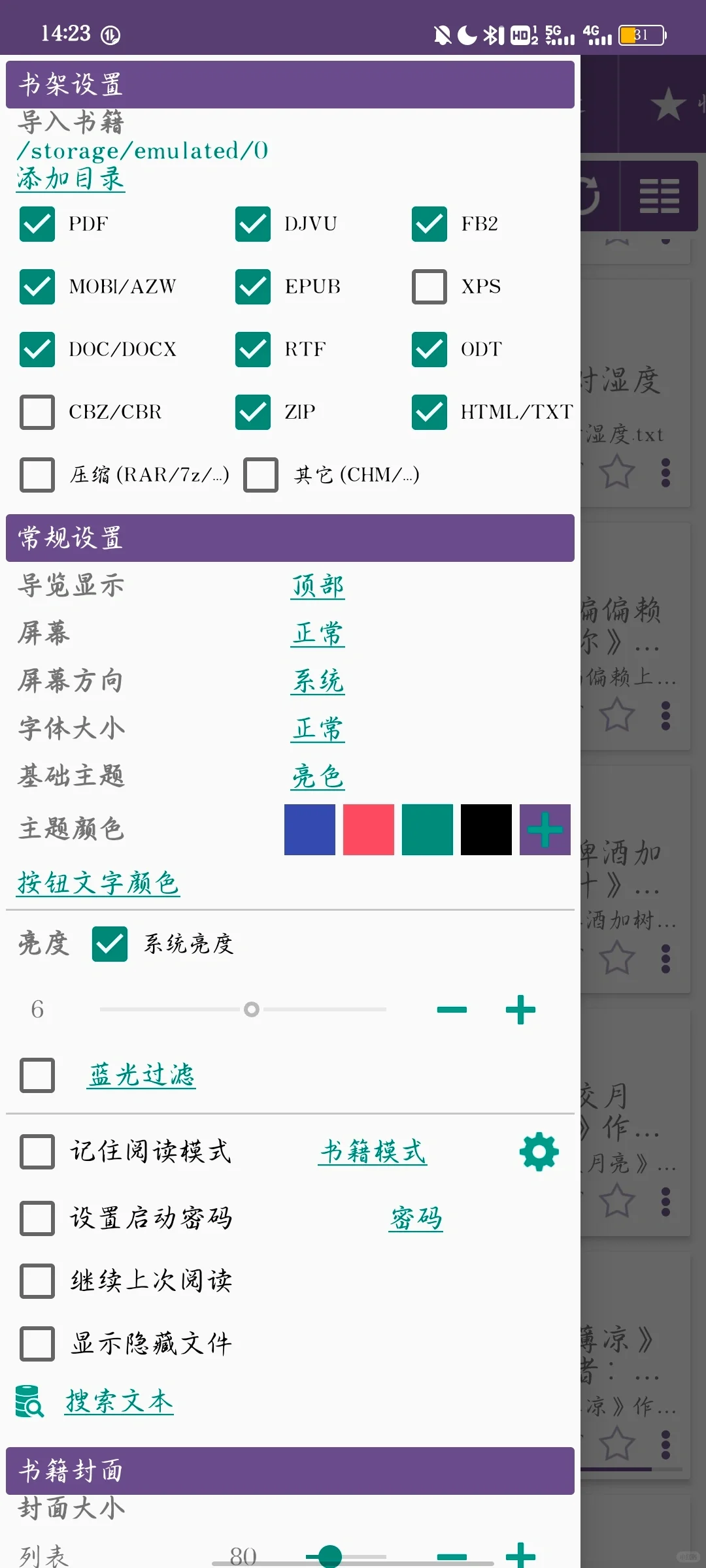Click the brightness slider handle
Viewport: 706px width, 1568px height.
(252, 1009)
